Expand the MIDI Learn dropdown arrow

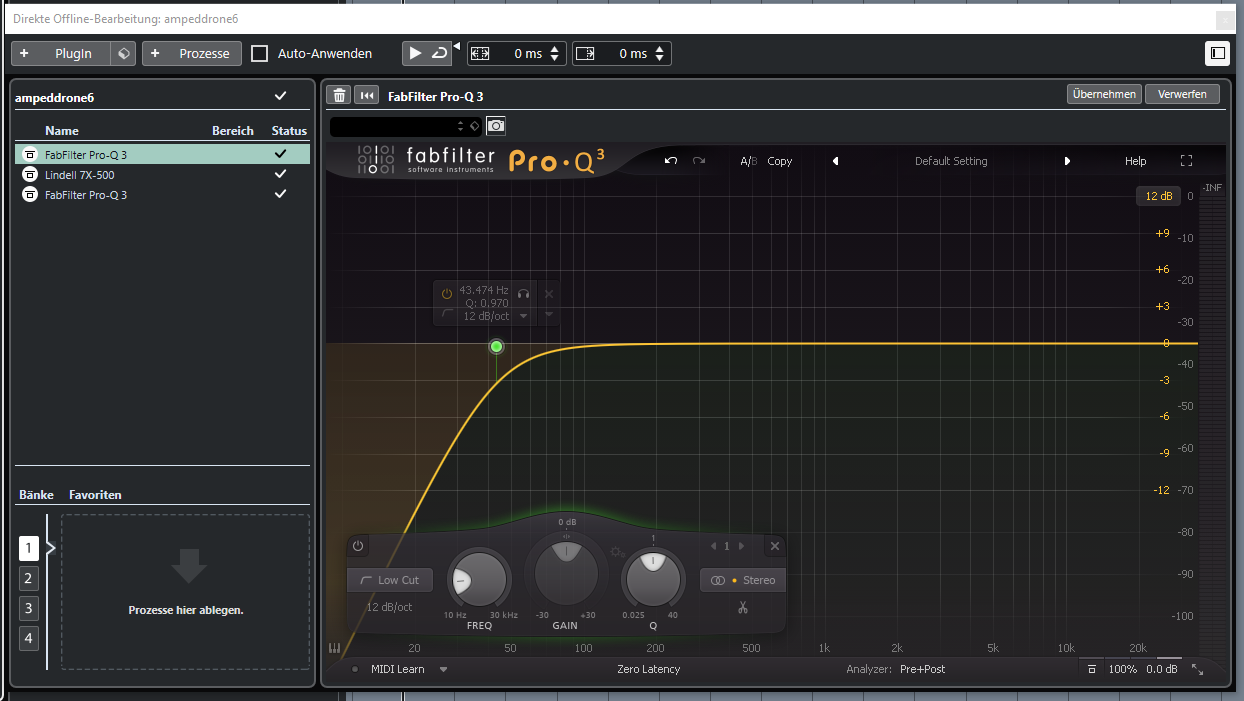pos(443,669)
